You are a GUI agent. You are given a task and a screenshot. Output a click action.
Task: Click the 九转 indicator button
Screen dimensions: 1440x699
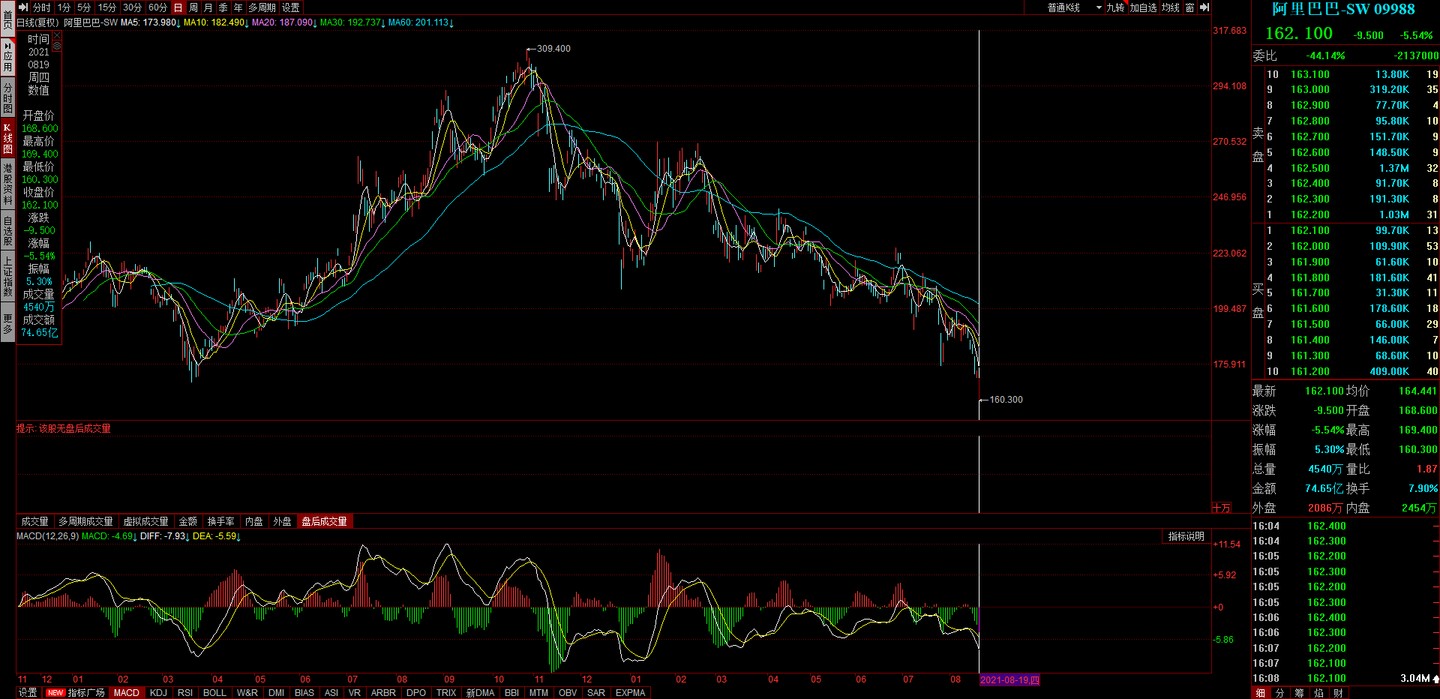pos(1115,7)
